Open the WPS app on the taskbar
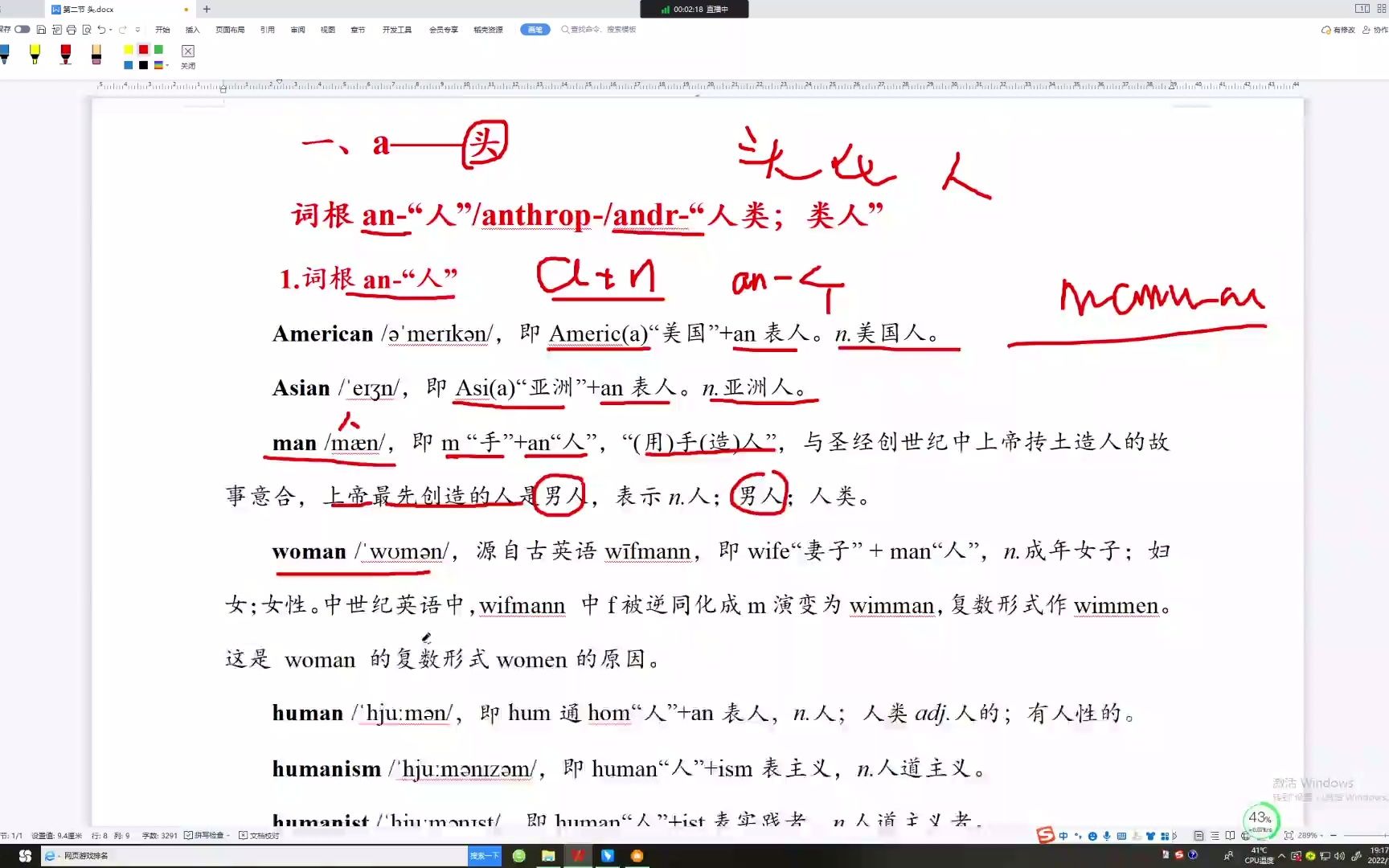This screenshot has width=1389, height=868. tap(578, 856)
